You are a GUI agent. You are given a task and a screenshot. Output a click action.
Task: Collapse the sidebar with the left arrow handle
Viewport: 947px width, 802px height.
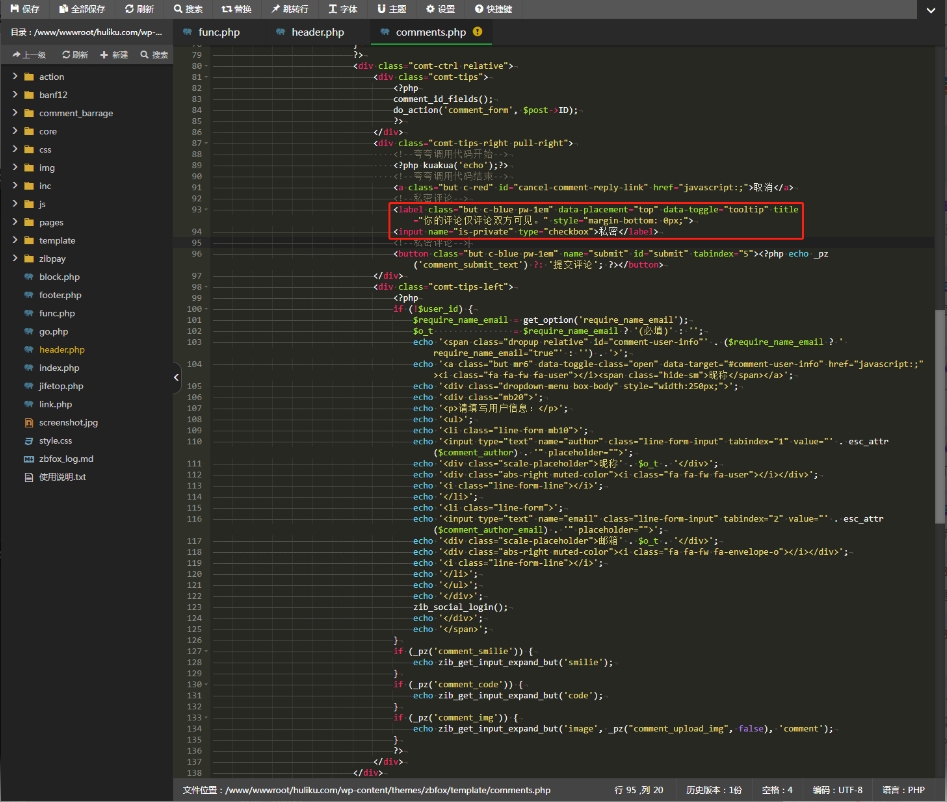[x=176, y=377]
